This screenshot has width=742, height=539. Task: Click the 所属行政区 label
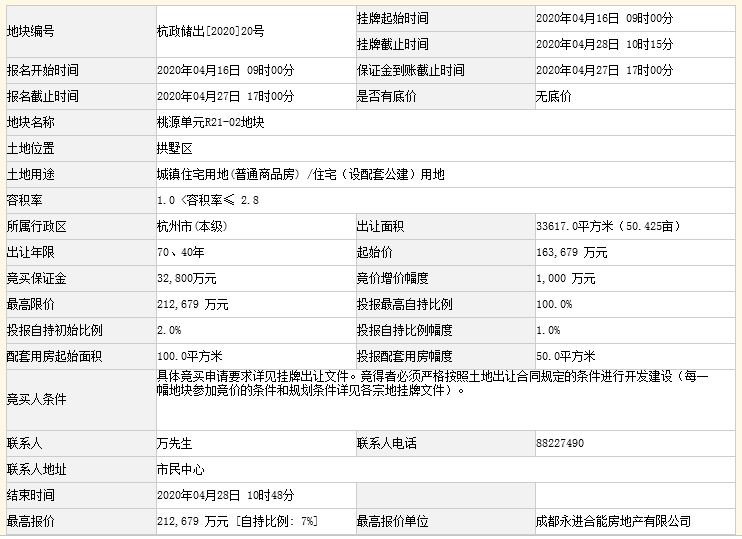point(36,226)
